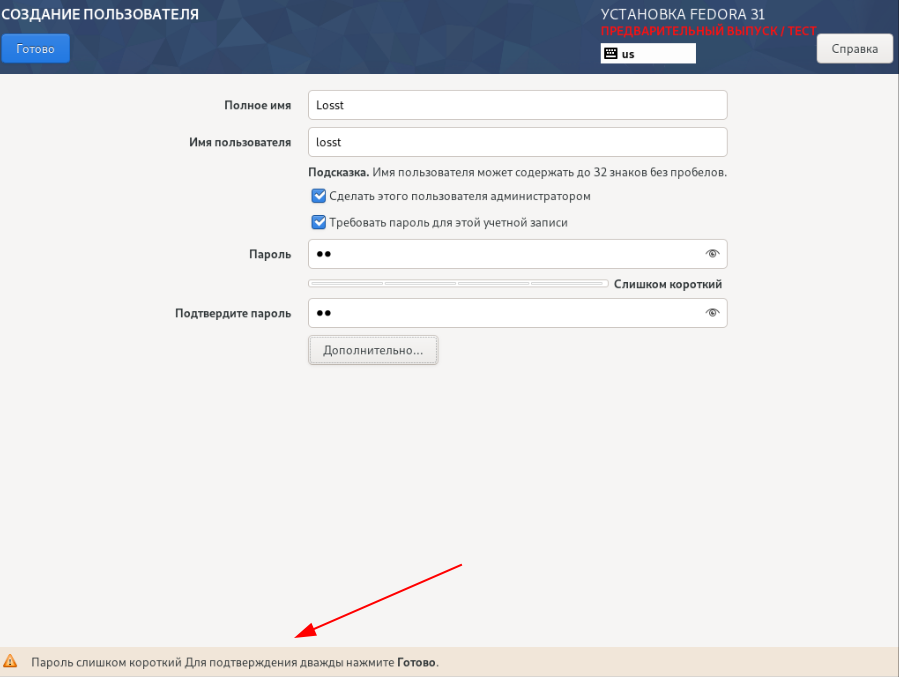Viewport: 899px width, 677px height.
Task: Open the Дополнительно... settings dialog
Action: point(373,350)
